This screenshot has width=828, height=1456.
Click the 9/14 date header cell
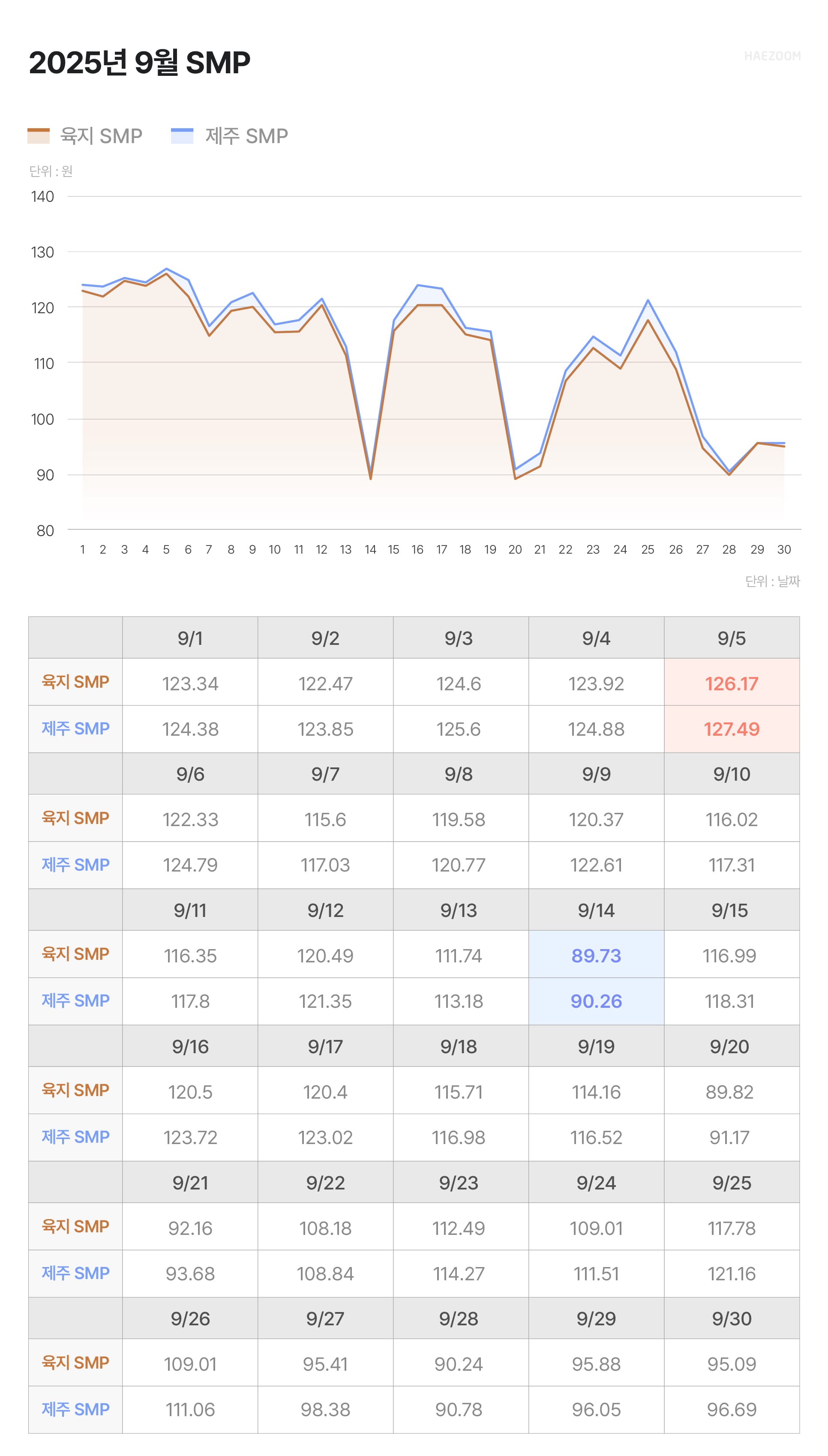[596, 910]
